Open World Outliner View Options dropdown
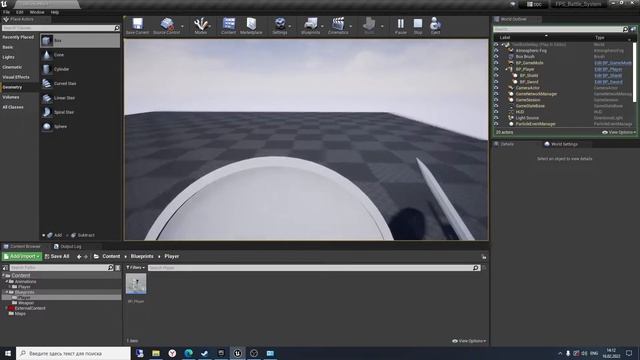 (619, 132)
